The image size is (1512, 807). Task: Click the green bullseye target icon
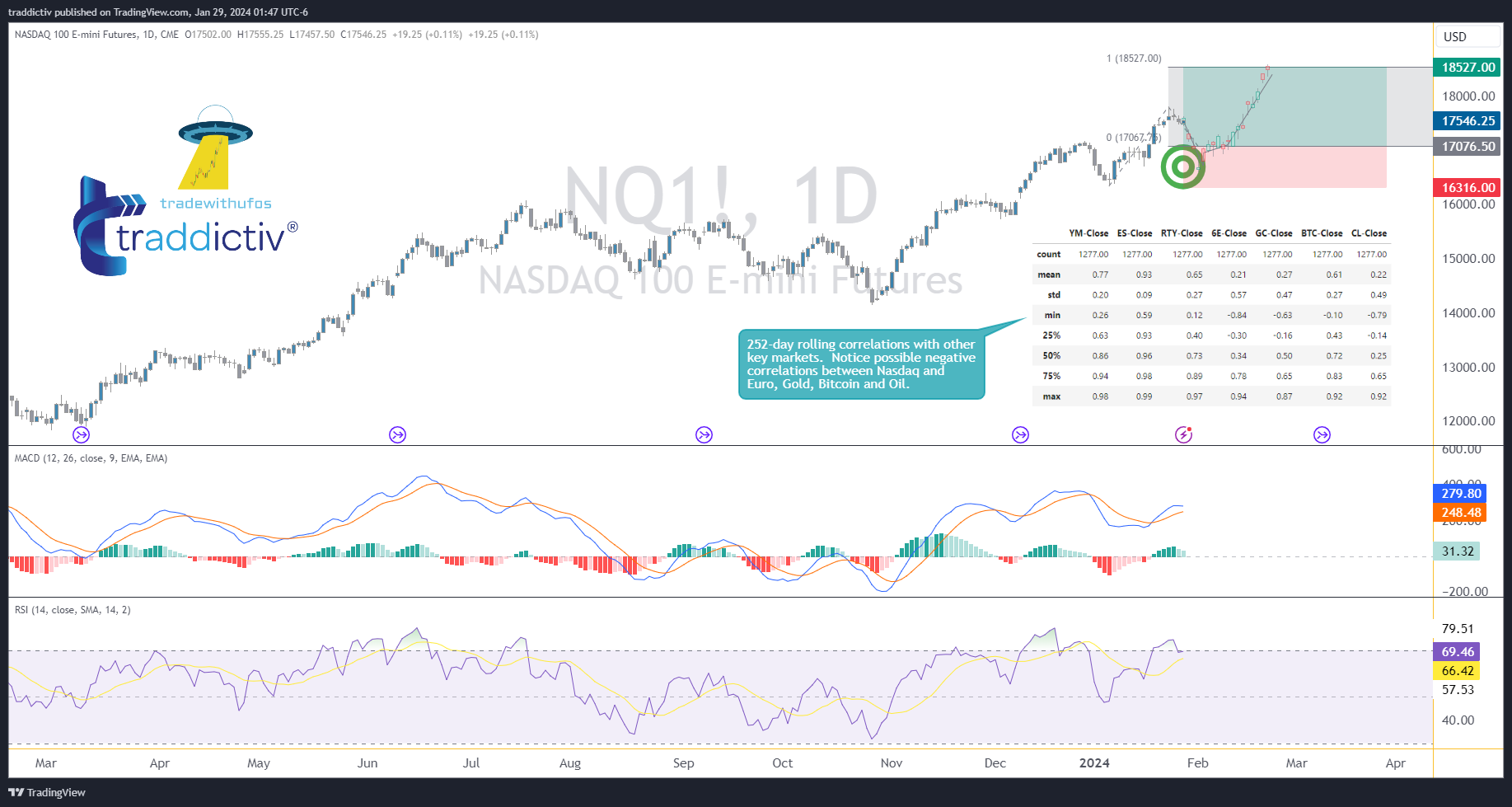coord(1182,167)
